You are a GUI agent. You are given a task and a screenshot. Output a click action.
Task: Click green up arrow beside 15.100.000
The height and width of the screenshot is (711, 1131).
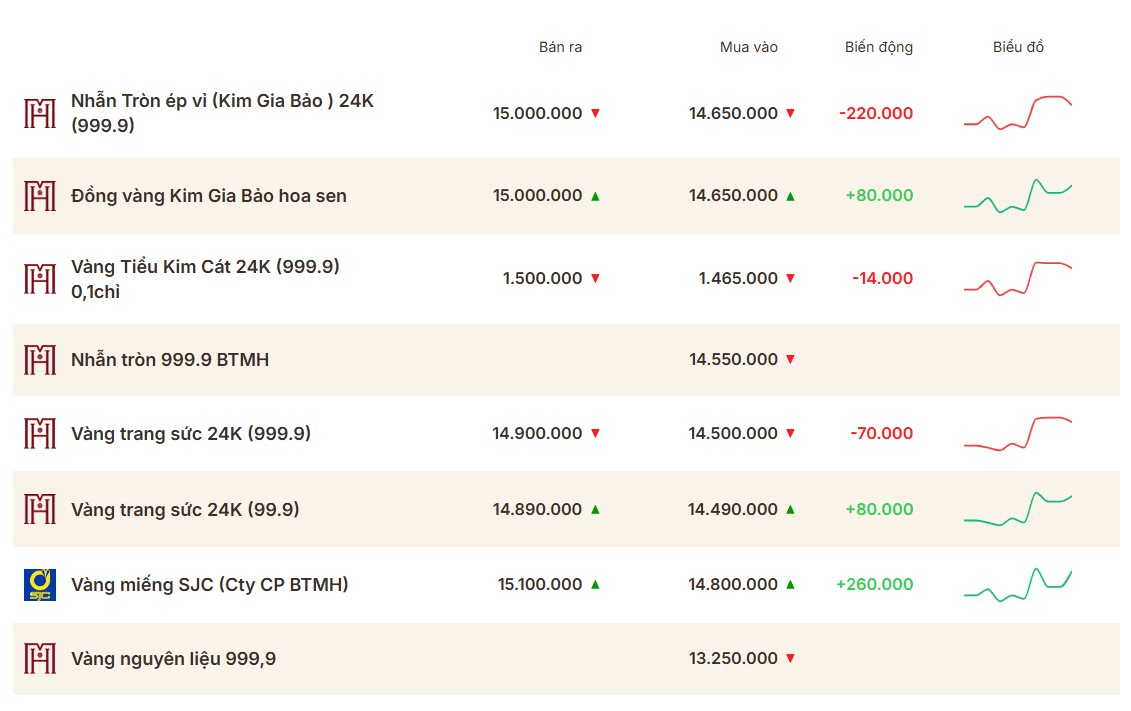coord(595,584)
